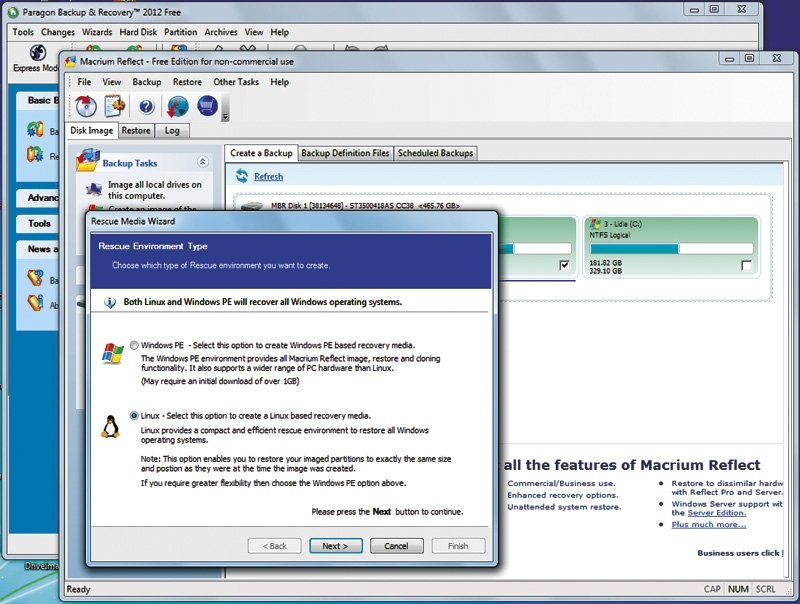Click the greyed-out Back button in wizard

click(x=274, y=546)
